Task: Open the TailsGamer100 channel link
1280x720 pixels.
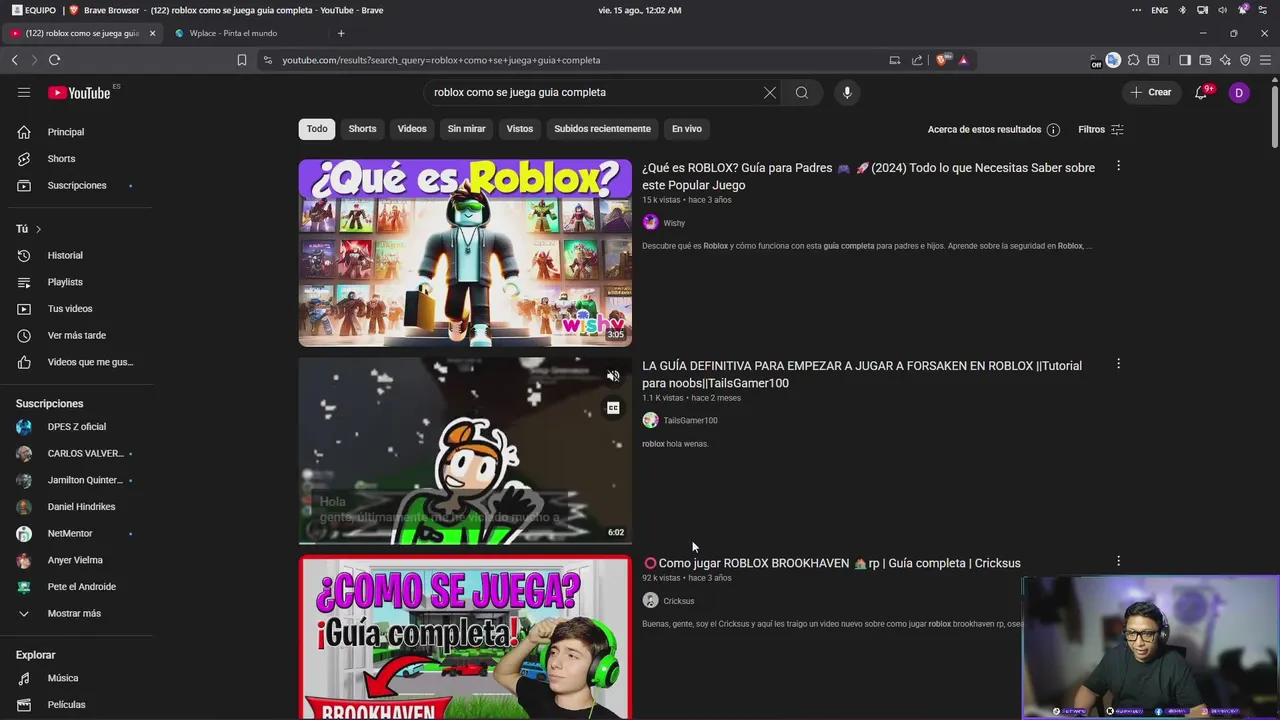Action: click(x=690, y=421)
